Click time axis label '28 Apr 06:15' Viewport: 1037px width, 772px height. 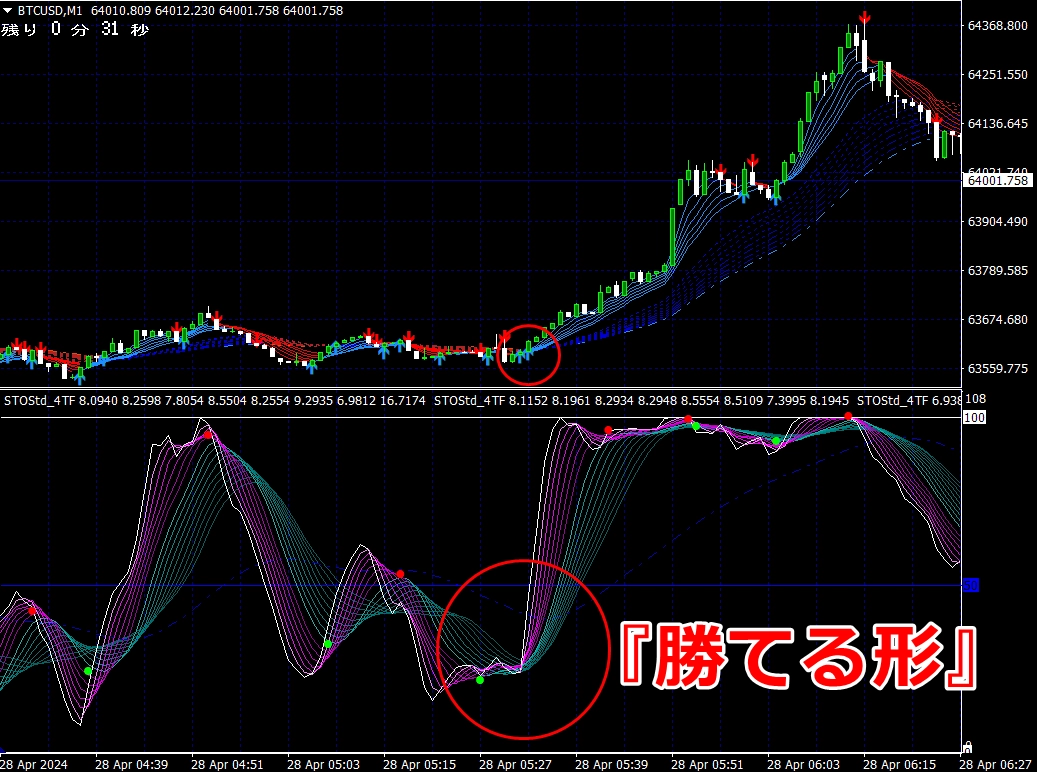click(x=899, y=765)
